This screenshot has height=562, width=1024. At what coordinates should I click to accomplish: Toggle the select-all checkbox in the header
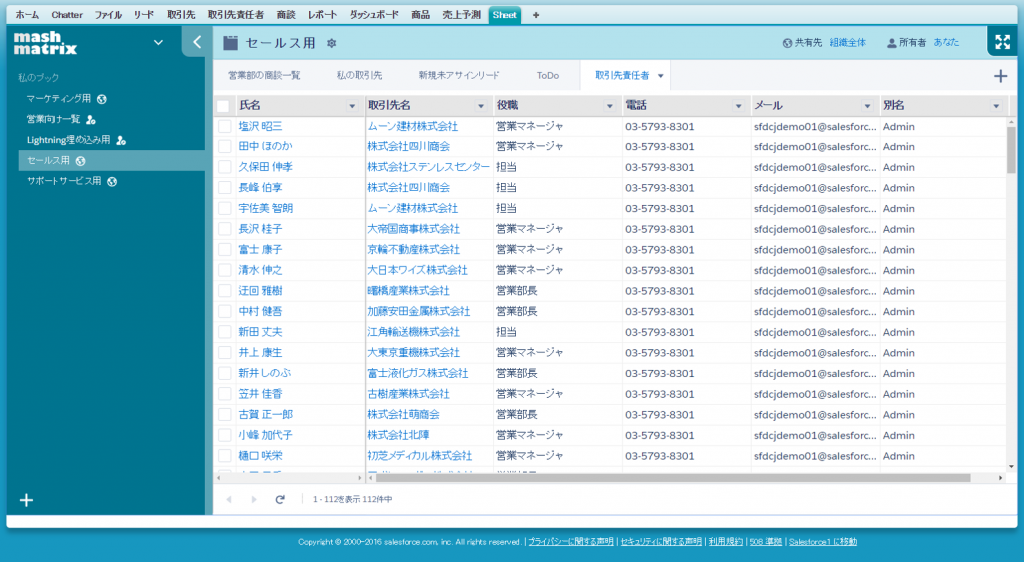[223, 106]
